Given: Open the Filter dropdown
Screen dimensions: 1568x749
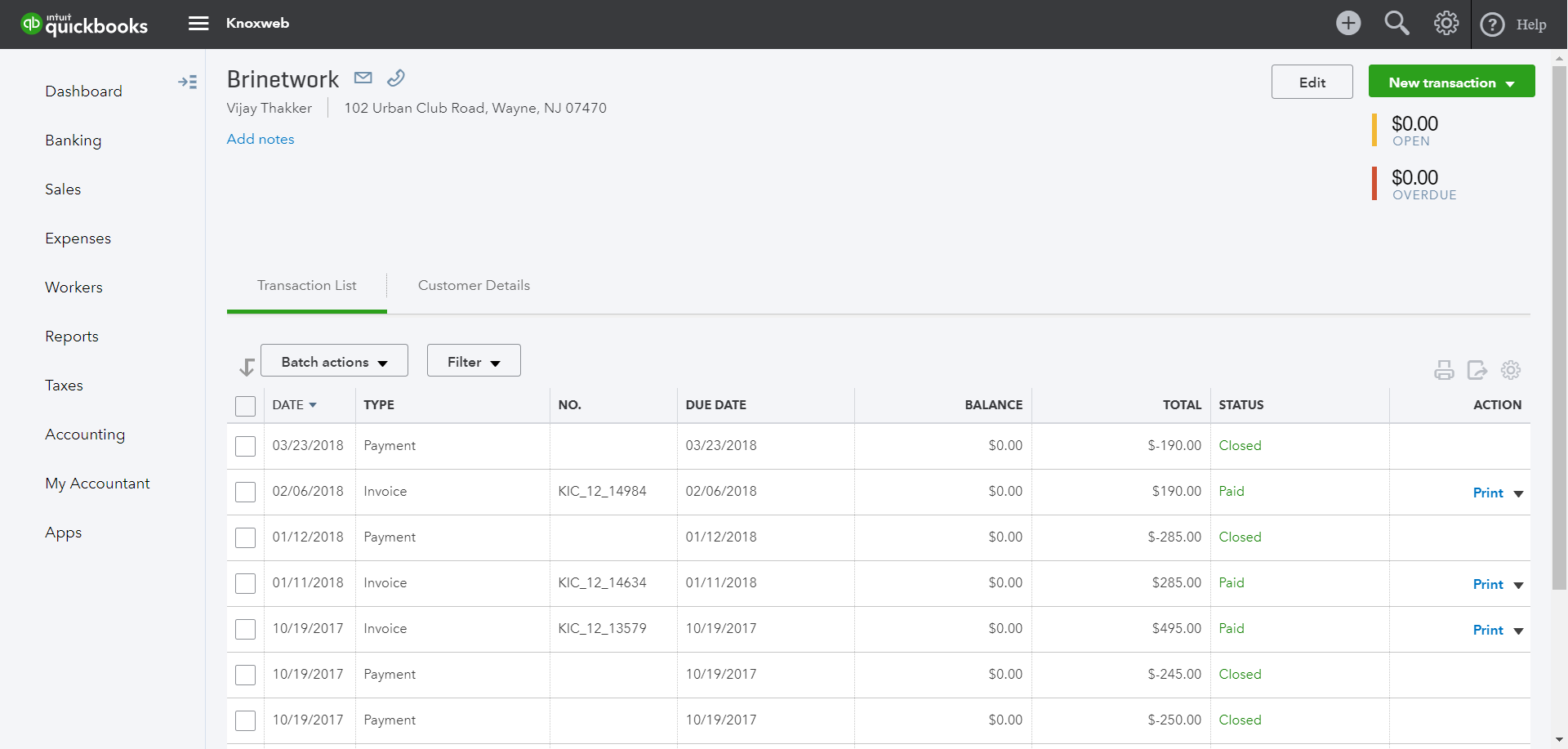Looking at the screenshot, I should 474,361.
